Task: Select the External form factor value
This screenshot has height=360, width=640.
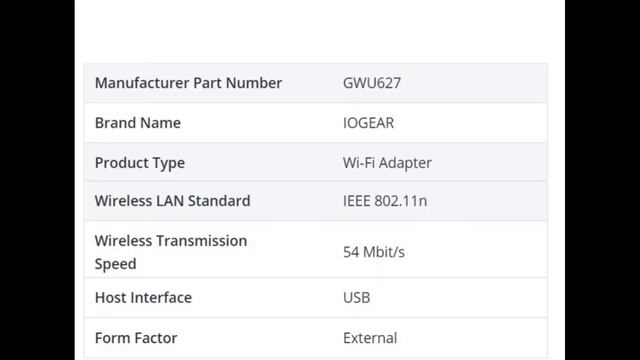Action: (370, 338)
